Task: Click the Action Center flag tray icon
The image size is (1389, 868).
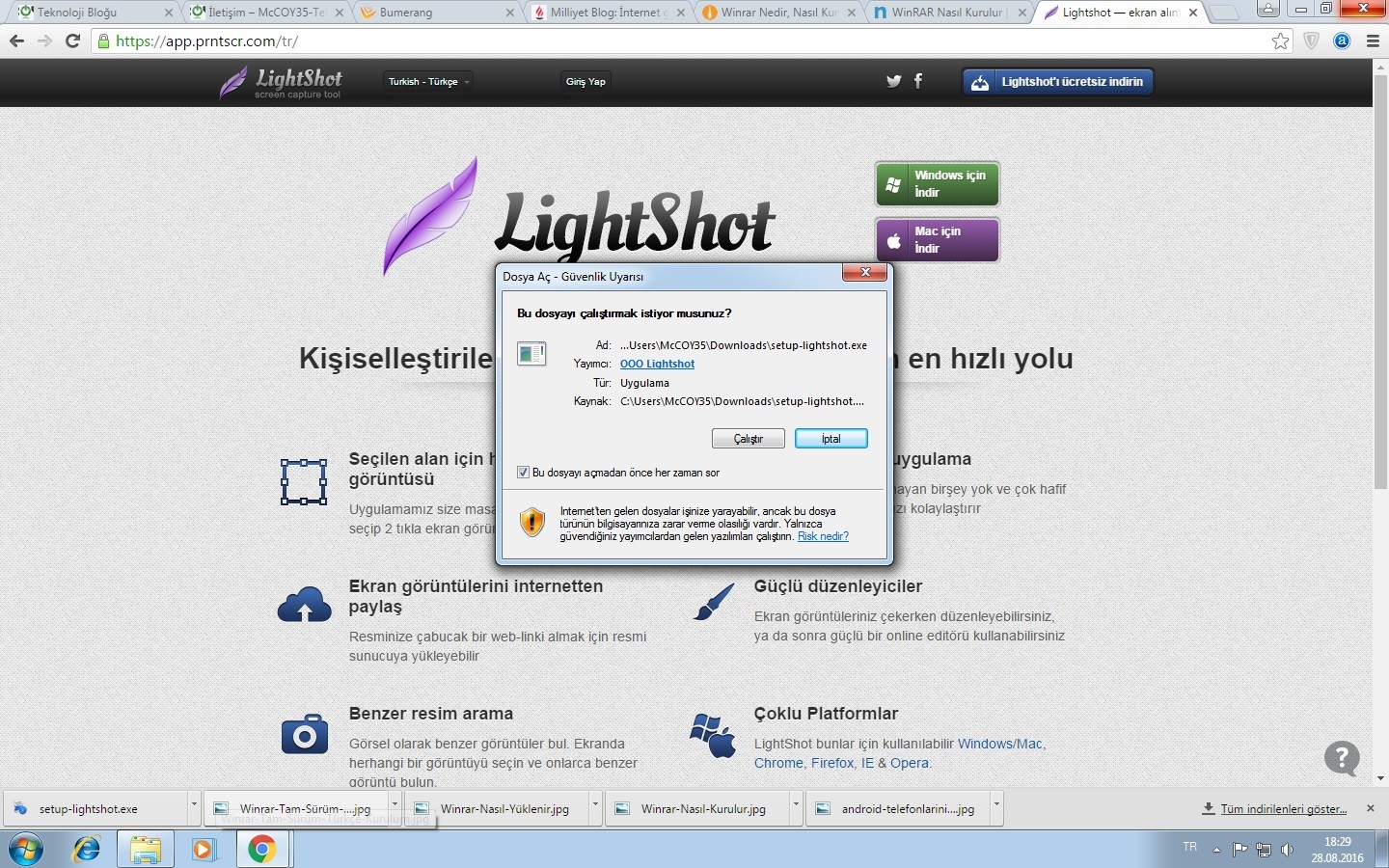Action: [x=1240, y=850]
